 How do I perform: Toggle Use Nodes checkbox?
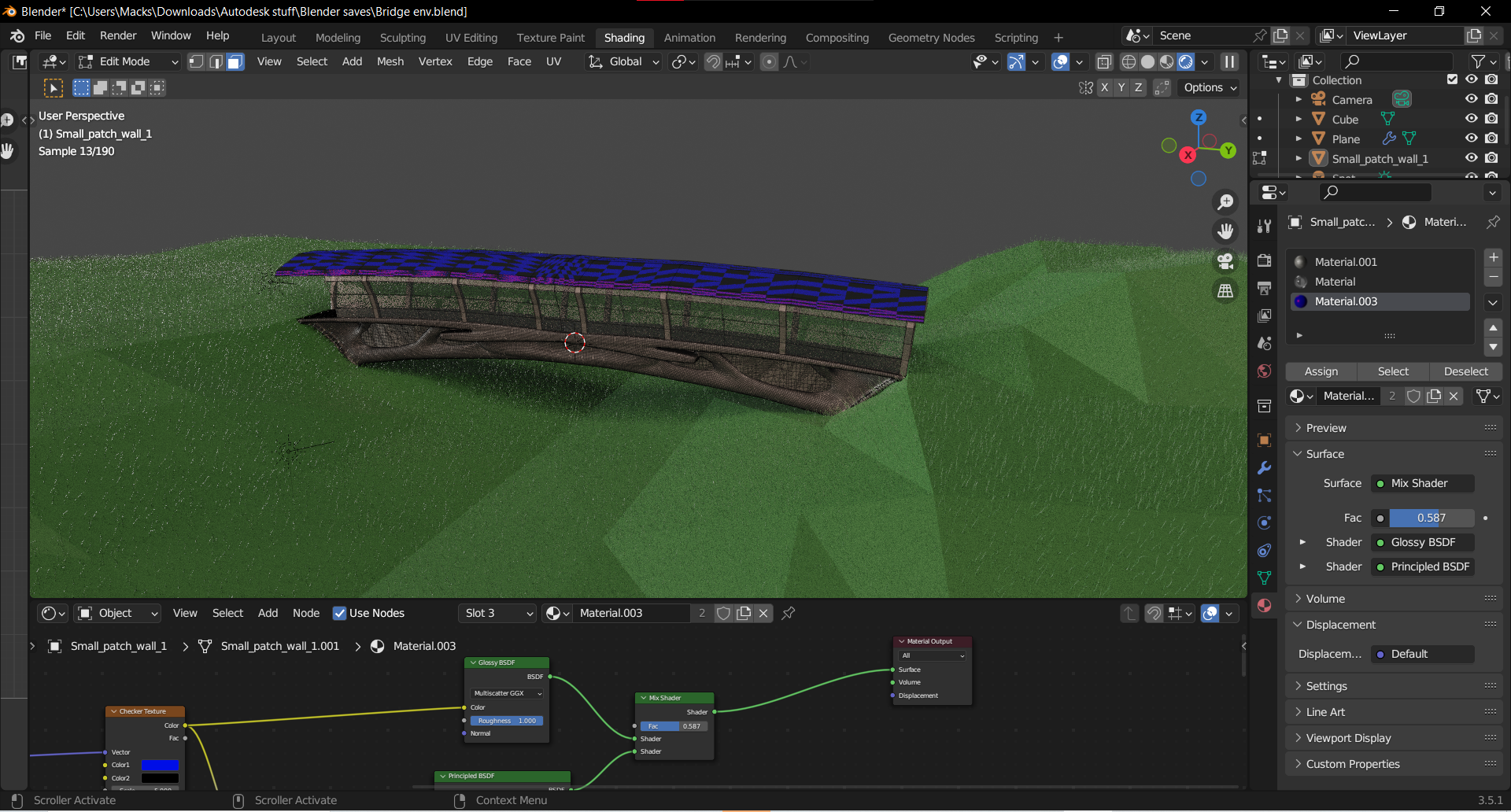[340, 613]
